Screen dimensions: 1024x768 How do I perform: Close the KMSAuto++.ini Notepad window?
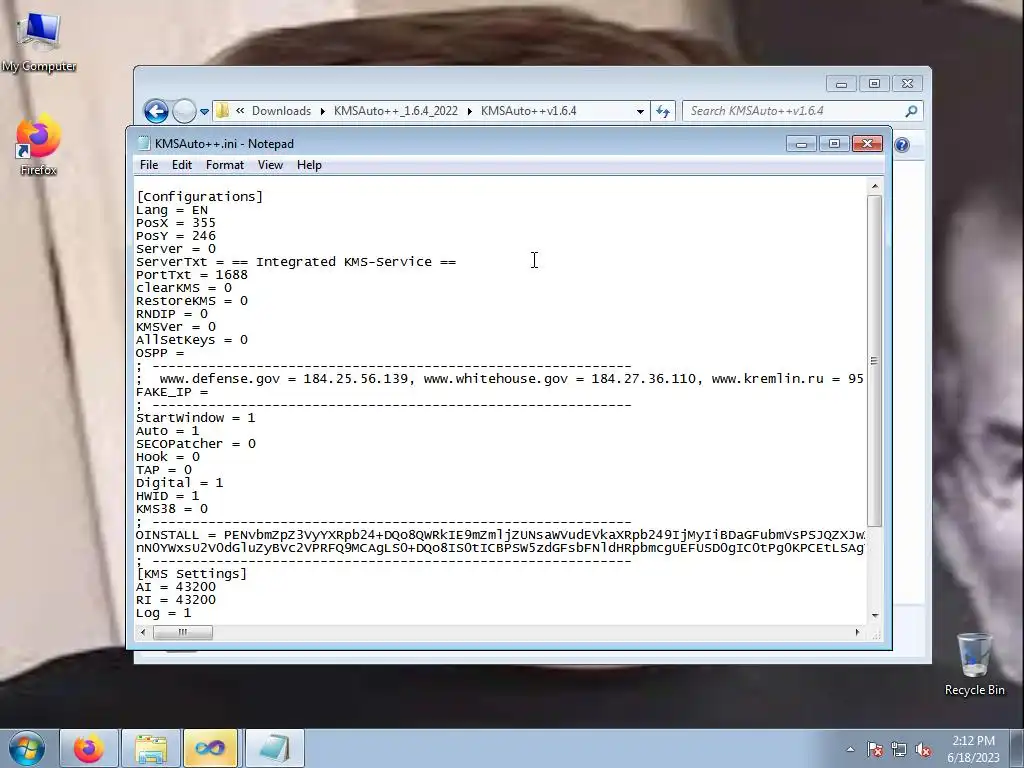(x=867, y=144)
